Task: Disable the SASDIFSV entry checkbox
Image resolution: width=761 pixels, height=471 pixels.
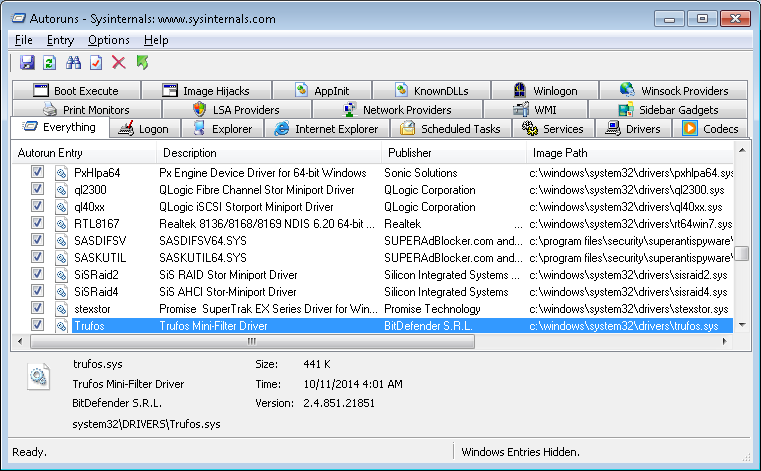Action: coord(37,240)
